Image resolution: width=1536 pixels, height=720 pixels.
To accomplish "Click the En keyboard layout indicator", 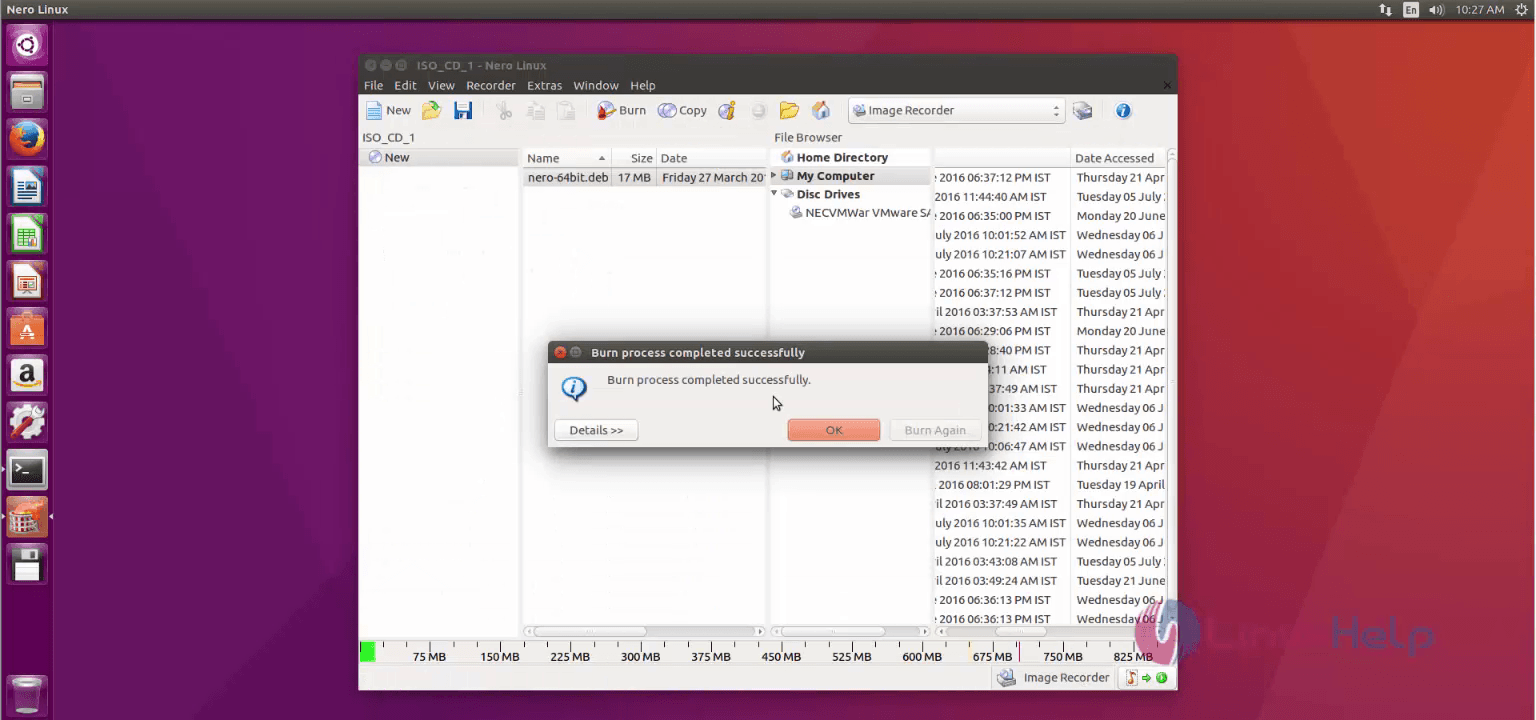I will [x=1411, y=9].
